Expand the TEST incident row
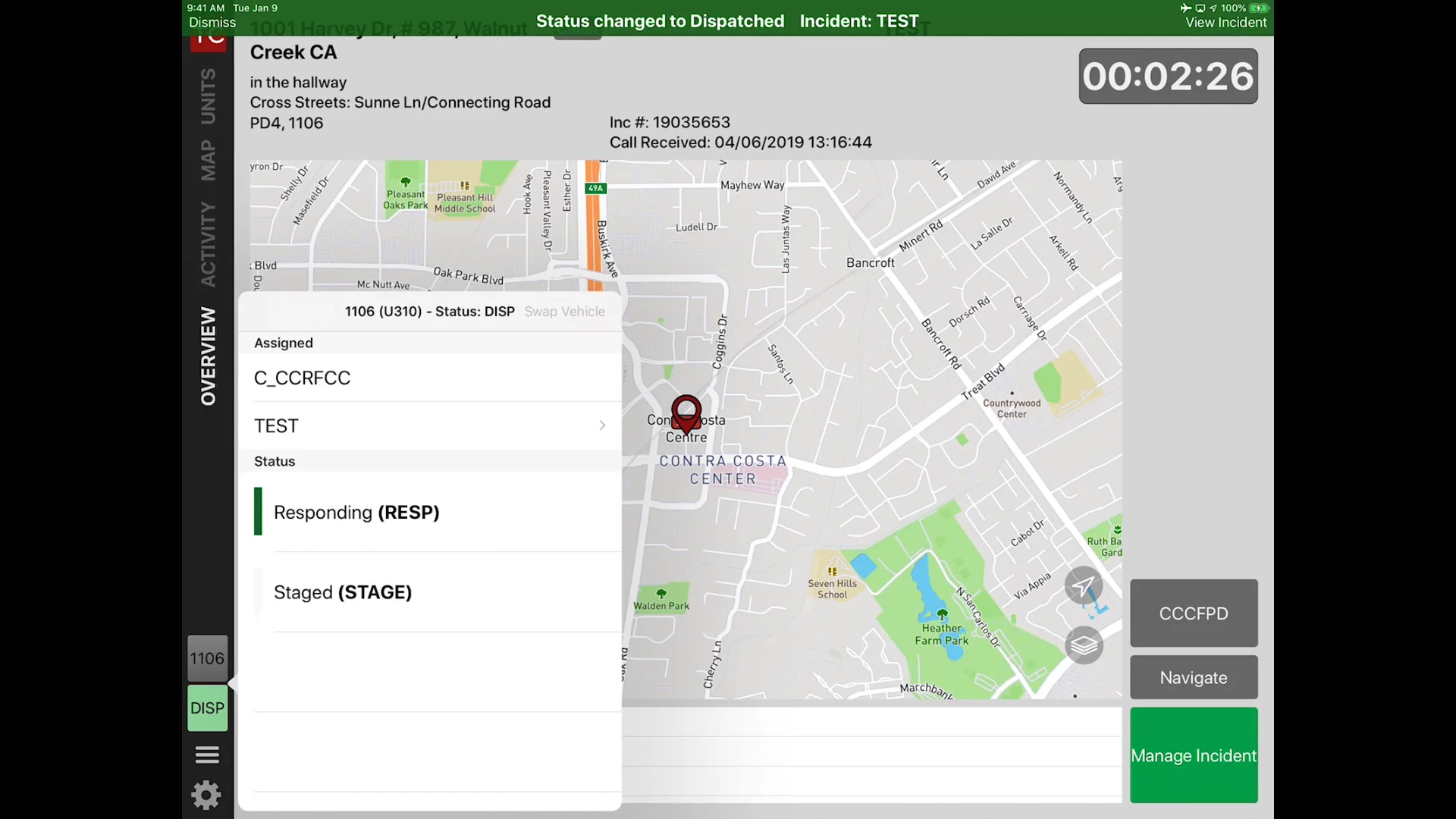 [430, 425]
